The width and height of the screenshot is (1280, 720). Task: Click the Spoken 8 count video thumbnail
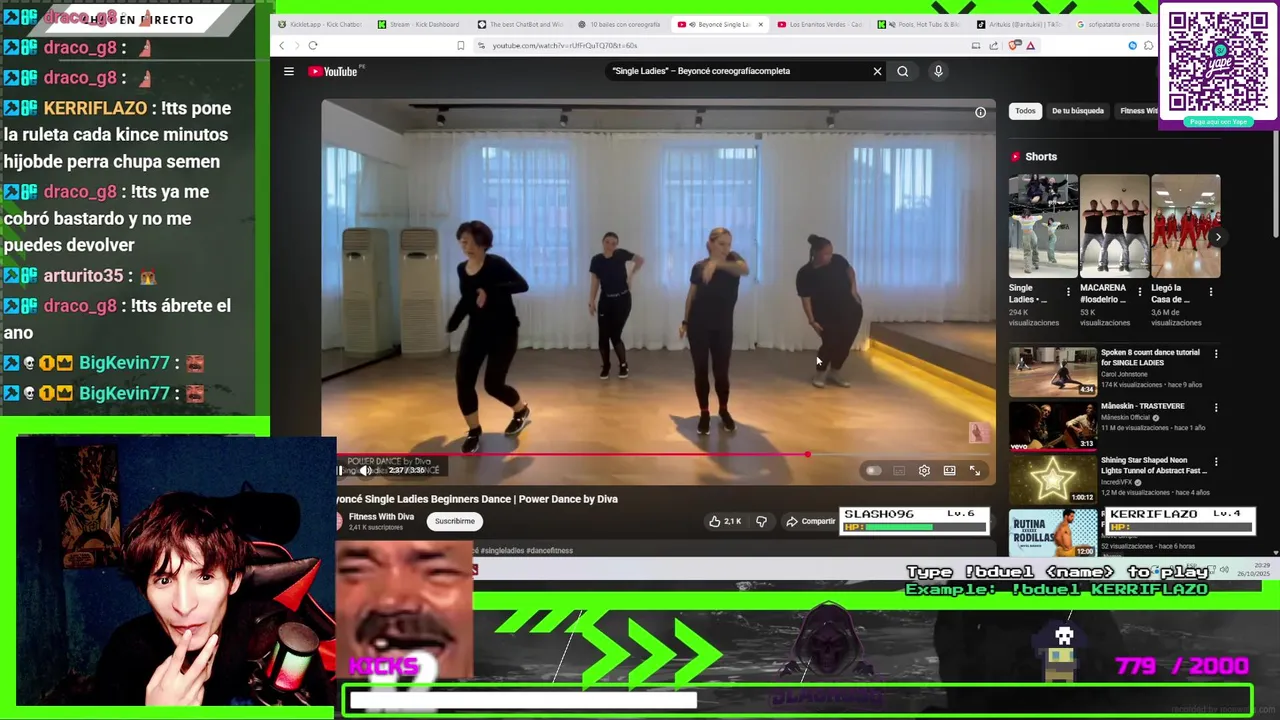pos(1053,371)
